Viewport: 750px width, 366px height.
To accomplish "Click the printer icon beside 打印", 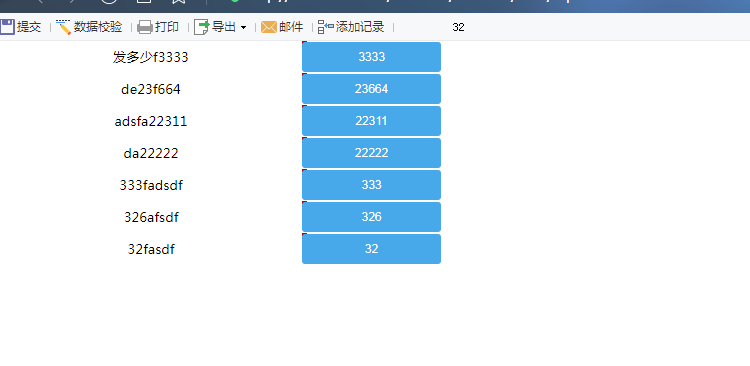I will [x=144, y=27].
